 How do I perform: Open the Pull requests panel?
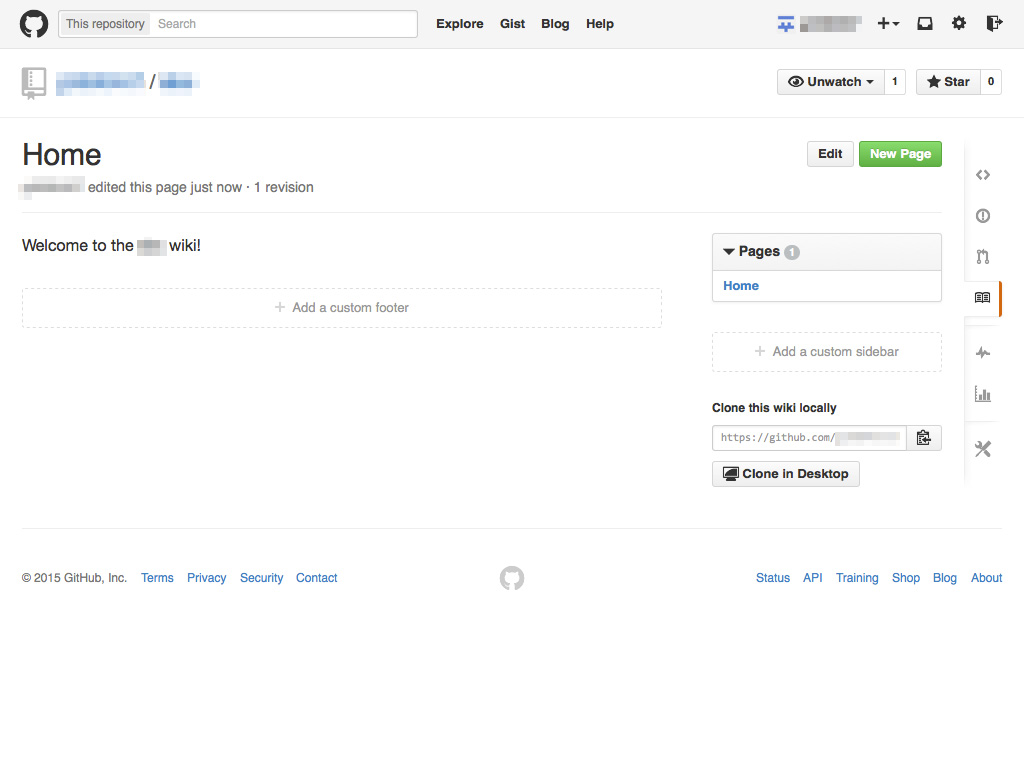[x=982, y=256]
